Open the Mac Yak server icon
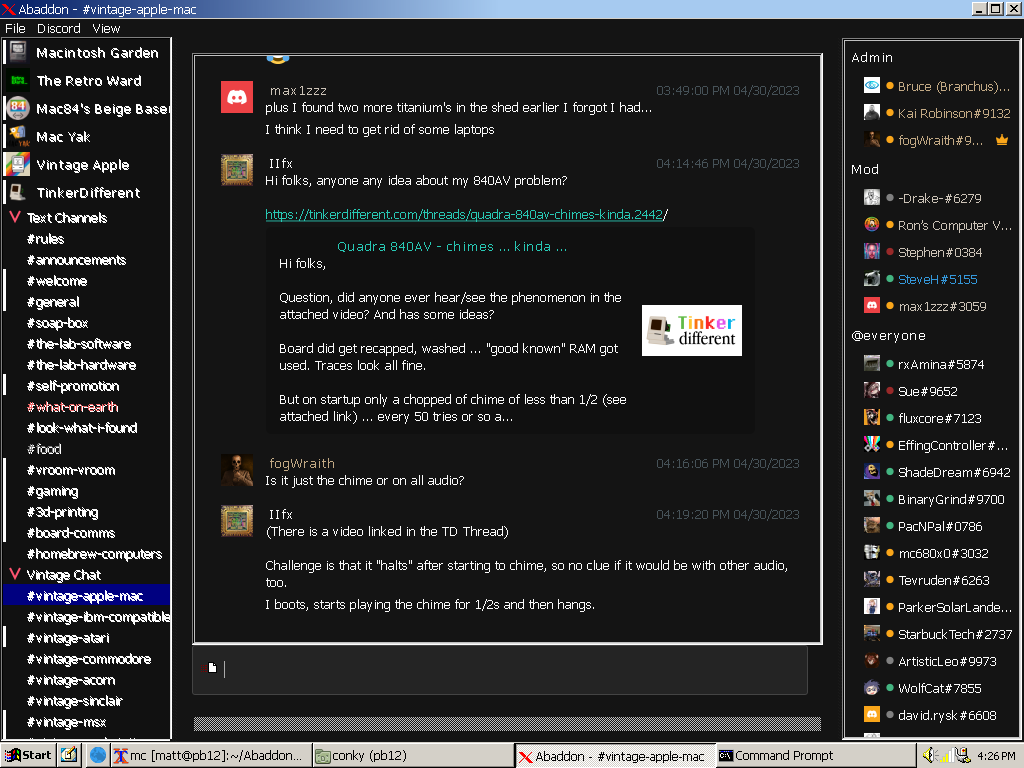1024x768 pixels. (18, 136)
